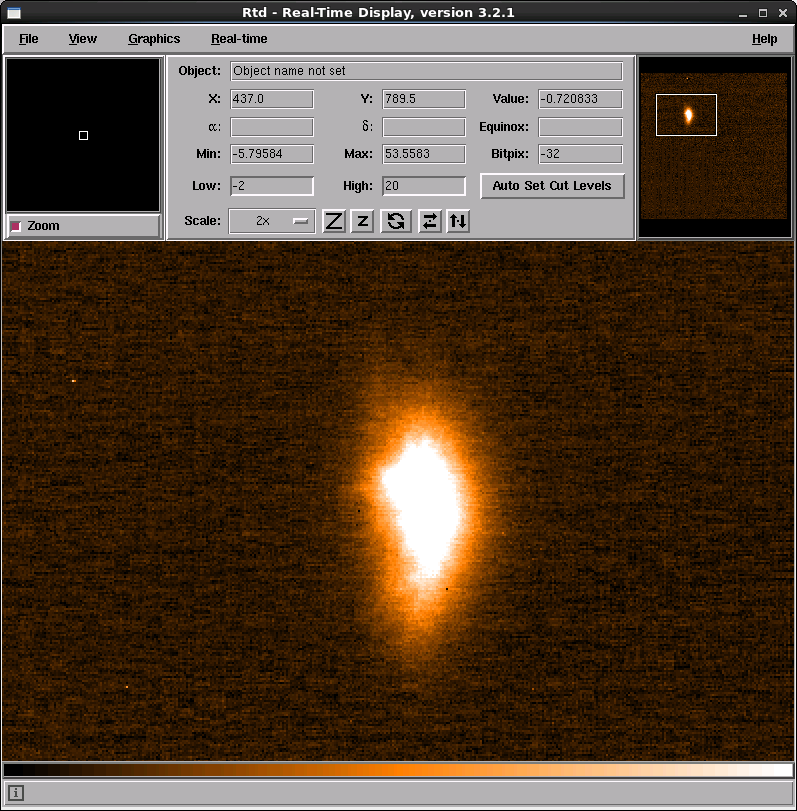This screenshot has height=811, width=797.
Task: Click in the High cut level field
Action: (x=423, y=186)
